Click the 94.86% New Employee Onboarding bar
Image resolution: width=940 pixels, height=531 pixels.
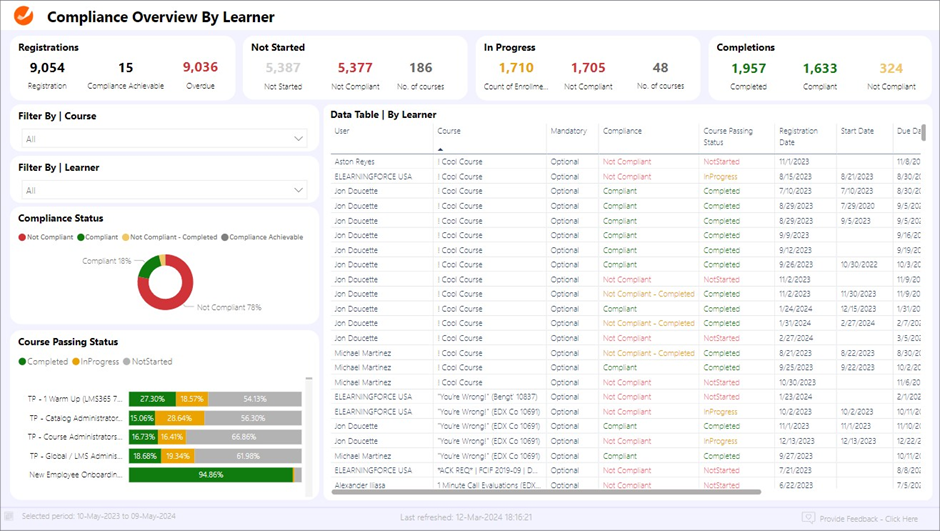pos(209,475)
